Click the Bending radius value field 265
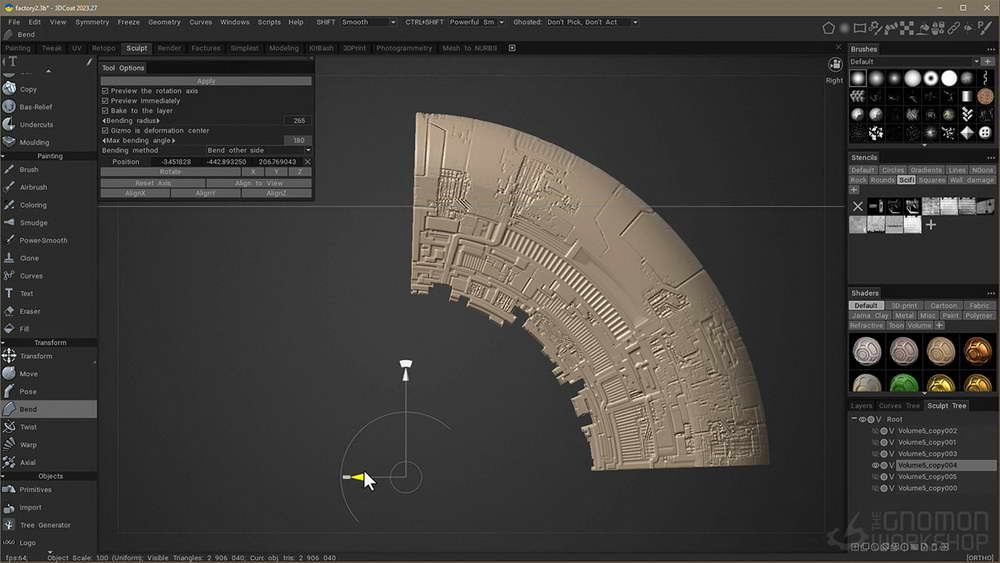Viewport: 1000px width, 563px height. point(298,121)
